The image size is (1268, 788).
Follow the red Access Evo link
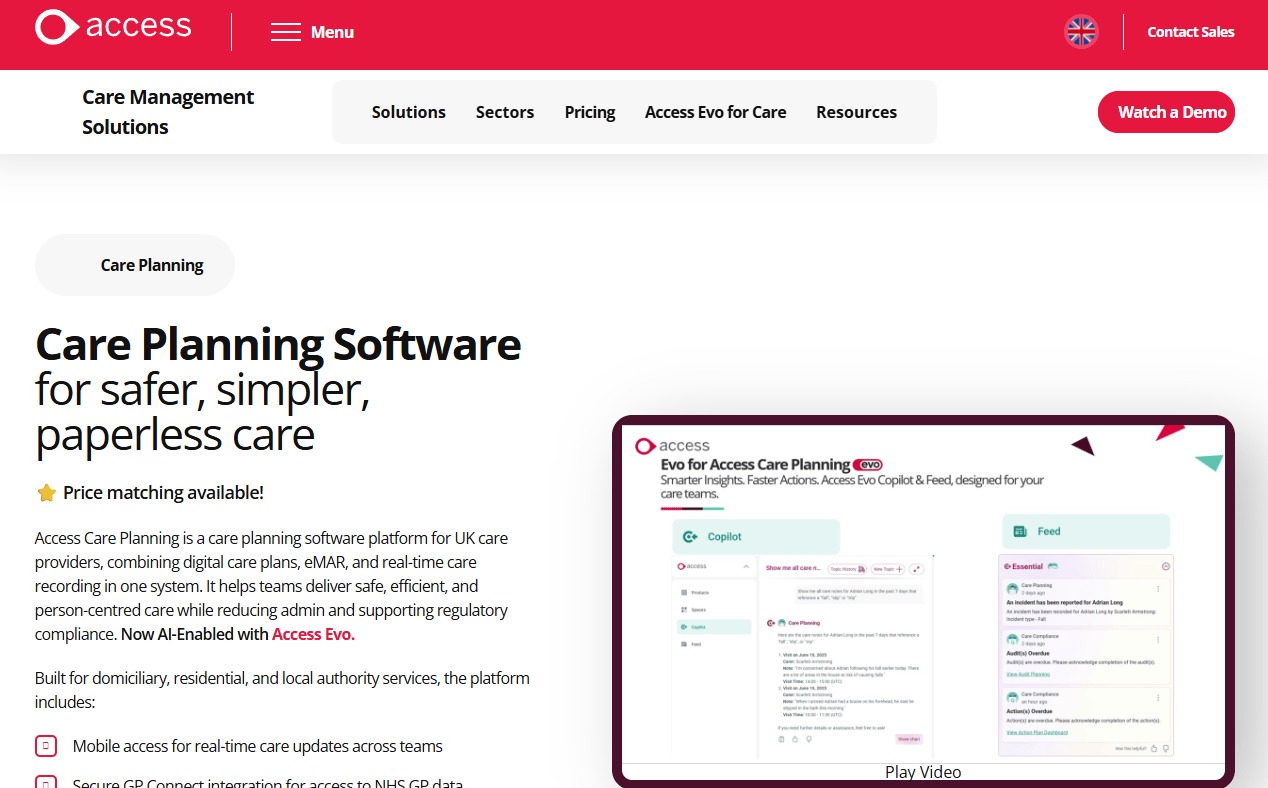313,634
